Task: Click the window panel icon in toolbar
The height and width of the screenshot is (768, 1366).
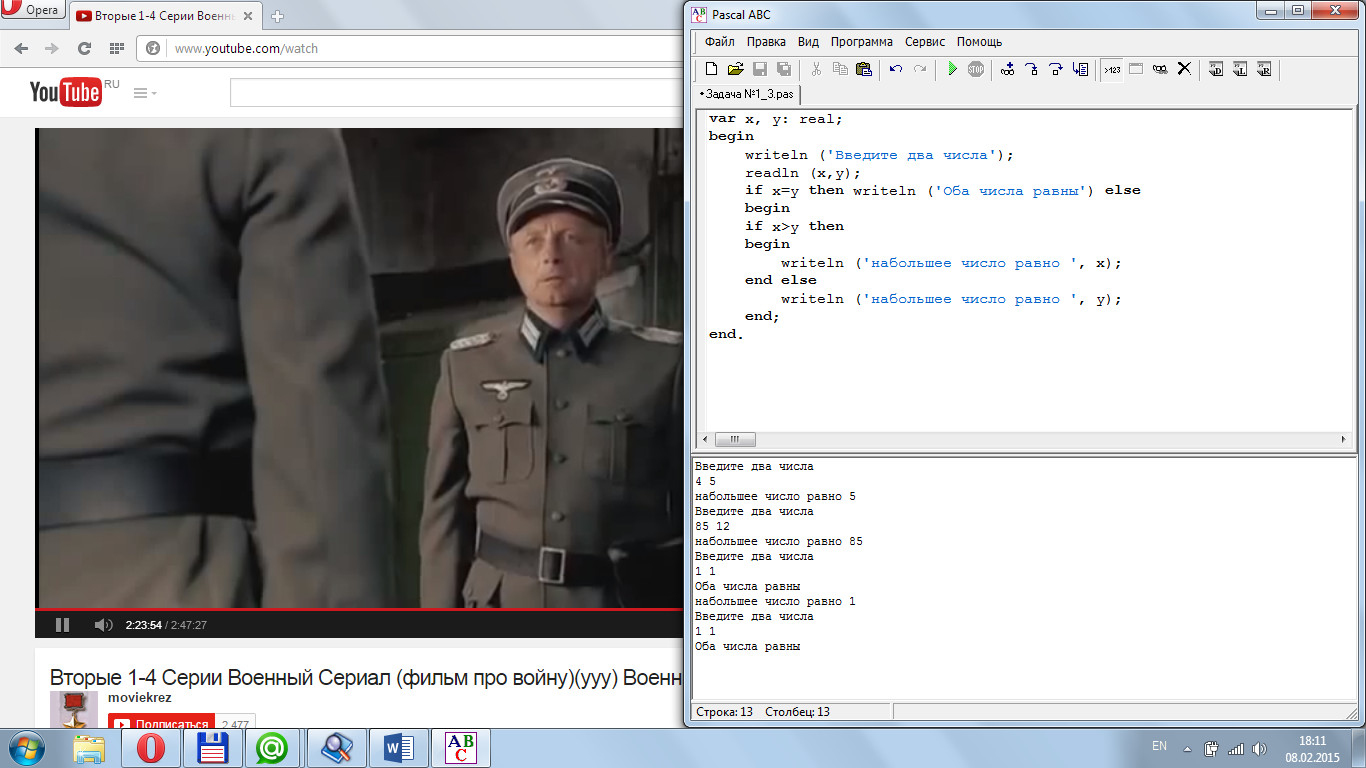Action: [x=1136, y=69]
